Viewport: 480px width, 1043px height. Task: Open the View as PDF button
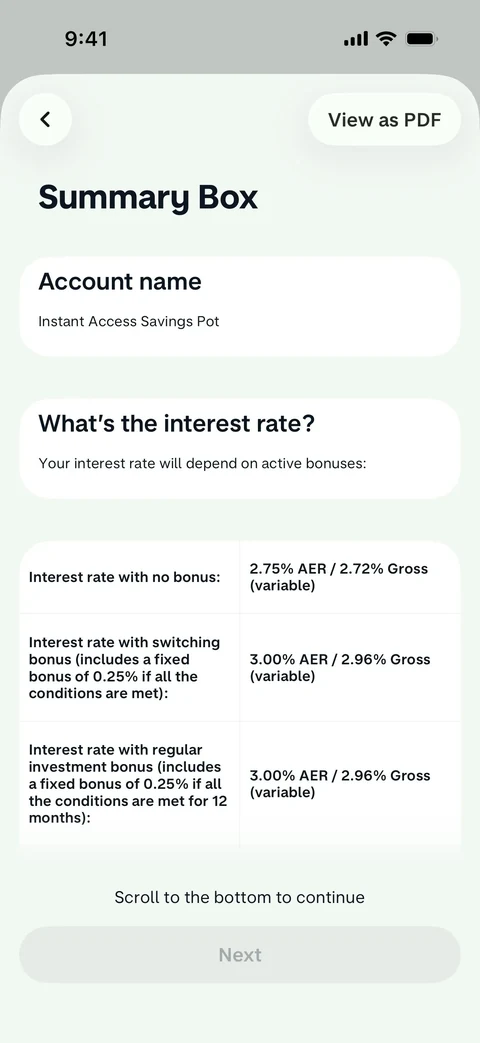pos(384,120)
